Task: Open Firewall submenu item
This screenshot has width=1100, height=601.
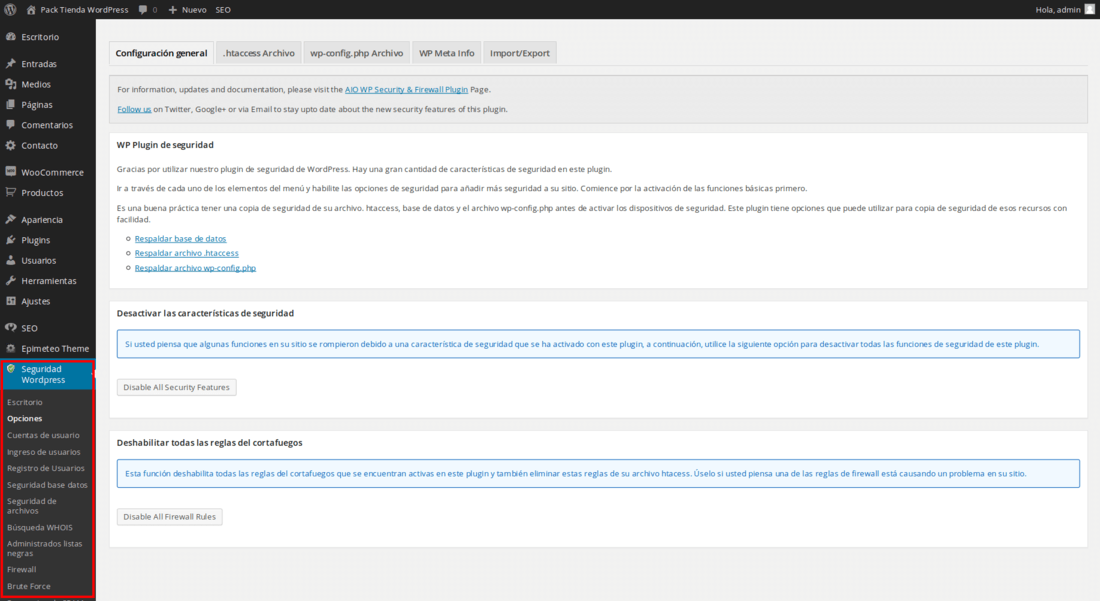Action: [21, 569]
